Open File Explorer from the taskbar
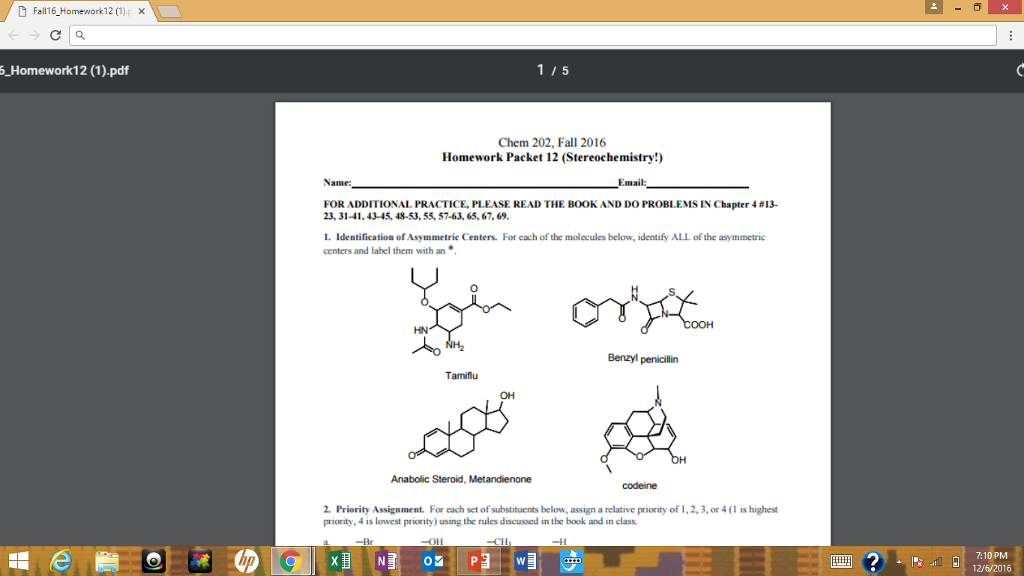The width and height of the screenshot is (1024, 576). point(107,561)
